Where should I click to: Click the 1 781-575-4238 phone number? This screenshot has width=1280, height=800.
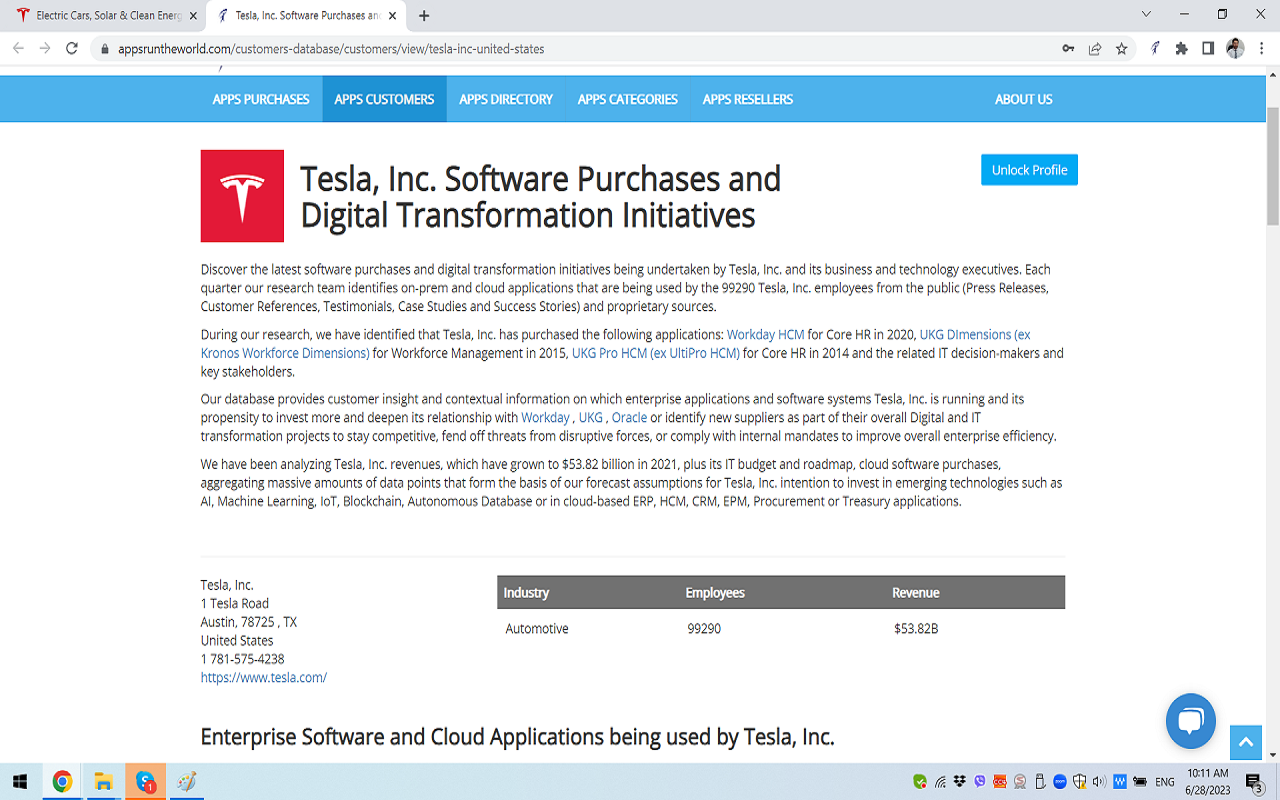click(x=243, y=659)
